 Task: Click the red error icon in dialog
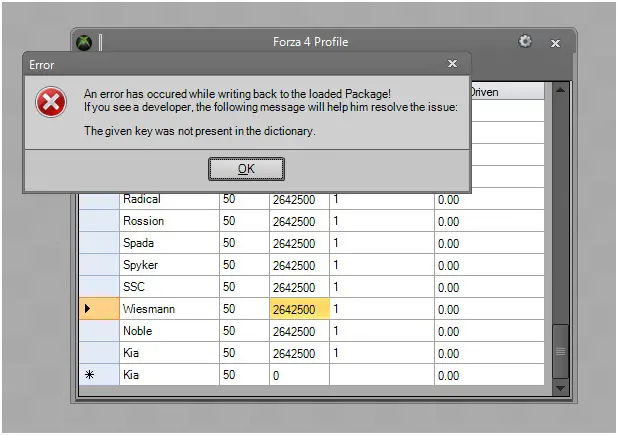pos(51,102)
